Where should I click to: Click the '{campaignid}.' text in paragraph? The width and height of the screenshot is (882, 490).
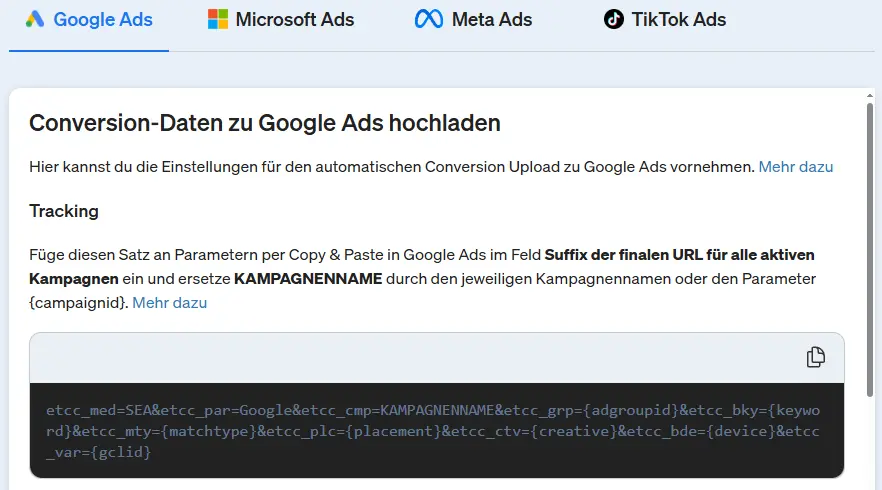[x=79, y=303]
